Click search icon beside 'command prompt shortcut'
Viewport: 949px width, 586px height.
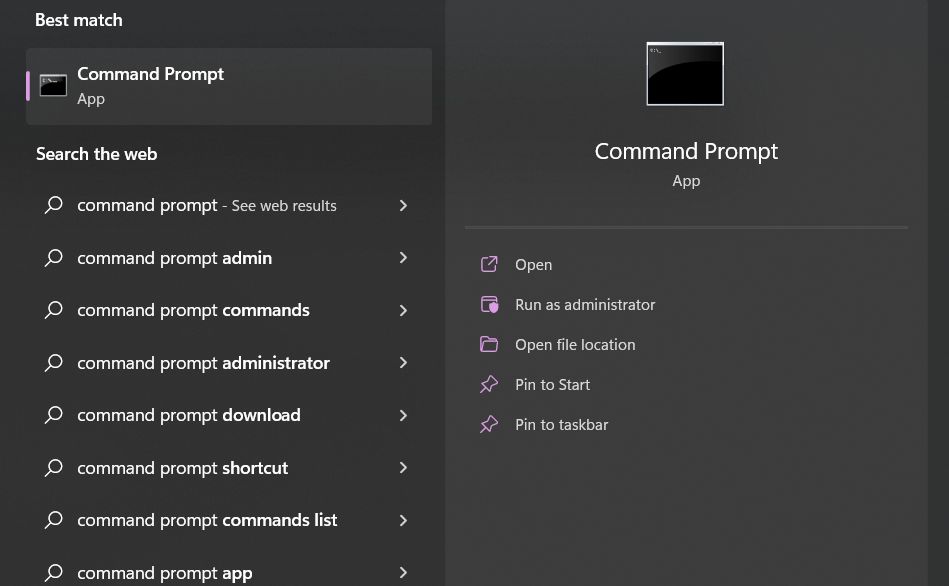(53, 467)
